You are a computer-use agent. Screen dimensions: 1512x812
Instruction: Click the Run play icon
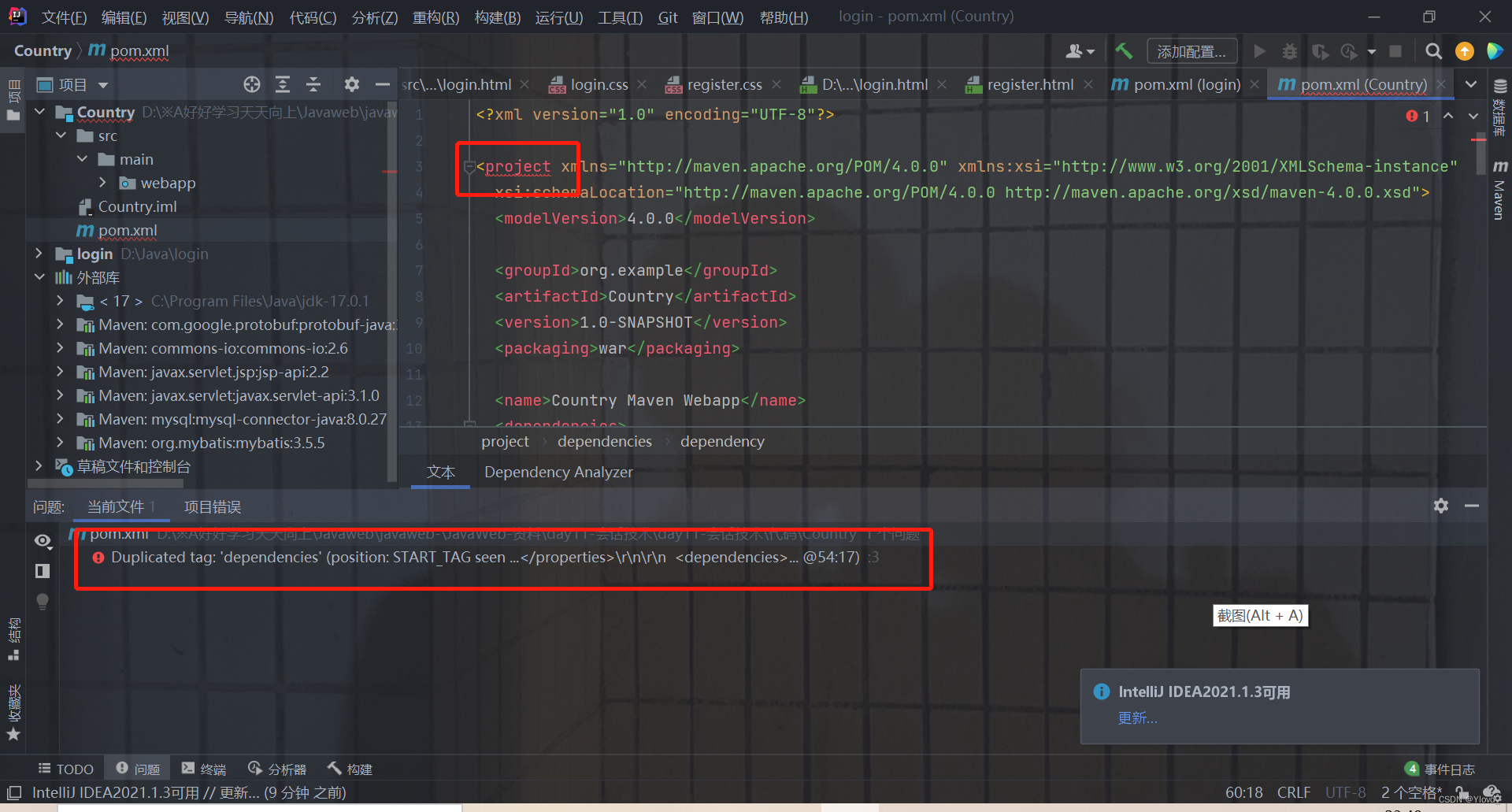tap(1259, 51)
